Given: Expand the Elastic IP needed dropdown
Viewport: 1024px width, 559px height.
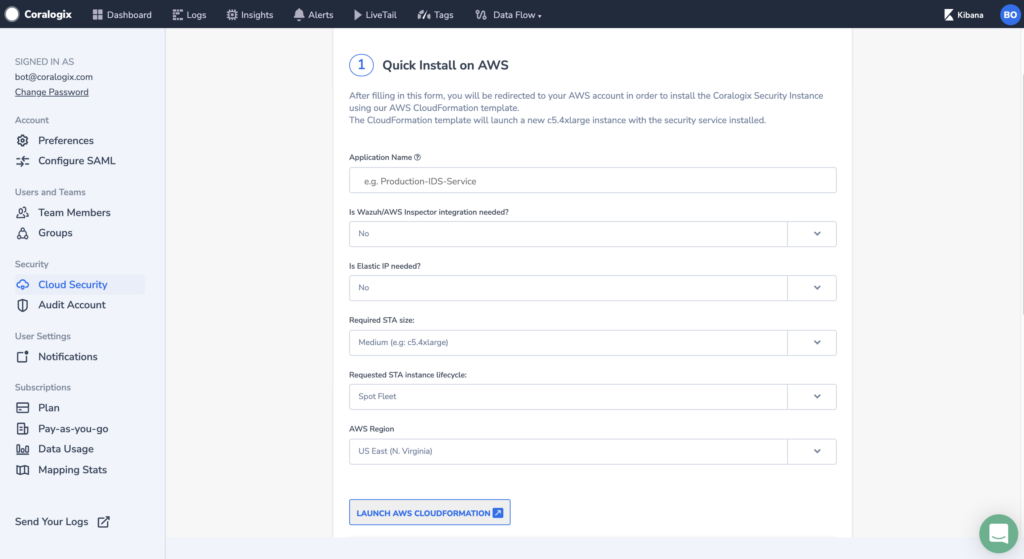Looking at the screenshot, I should 592,288.
